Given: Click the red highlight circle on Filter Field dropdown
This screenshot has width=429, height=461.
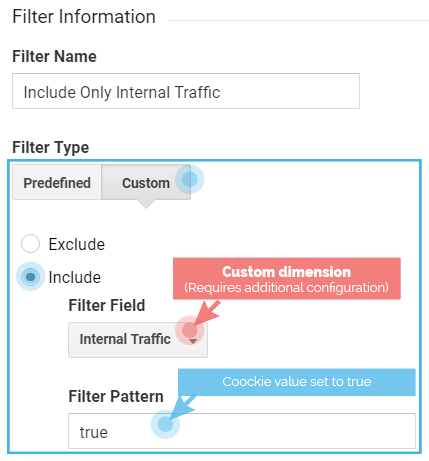Looking at the screenshot, I should [189, 330].
